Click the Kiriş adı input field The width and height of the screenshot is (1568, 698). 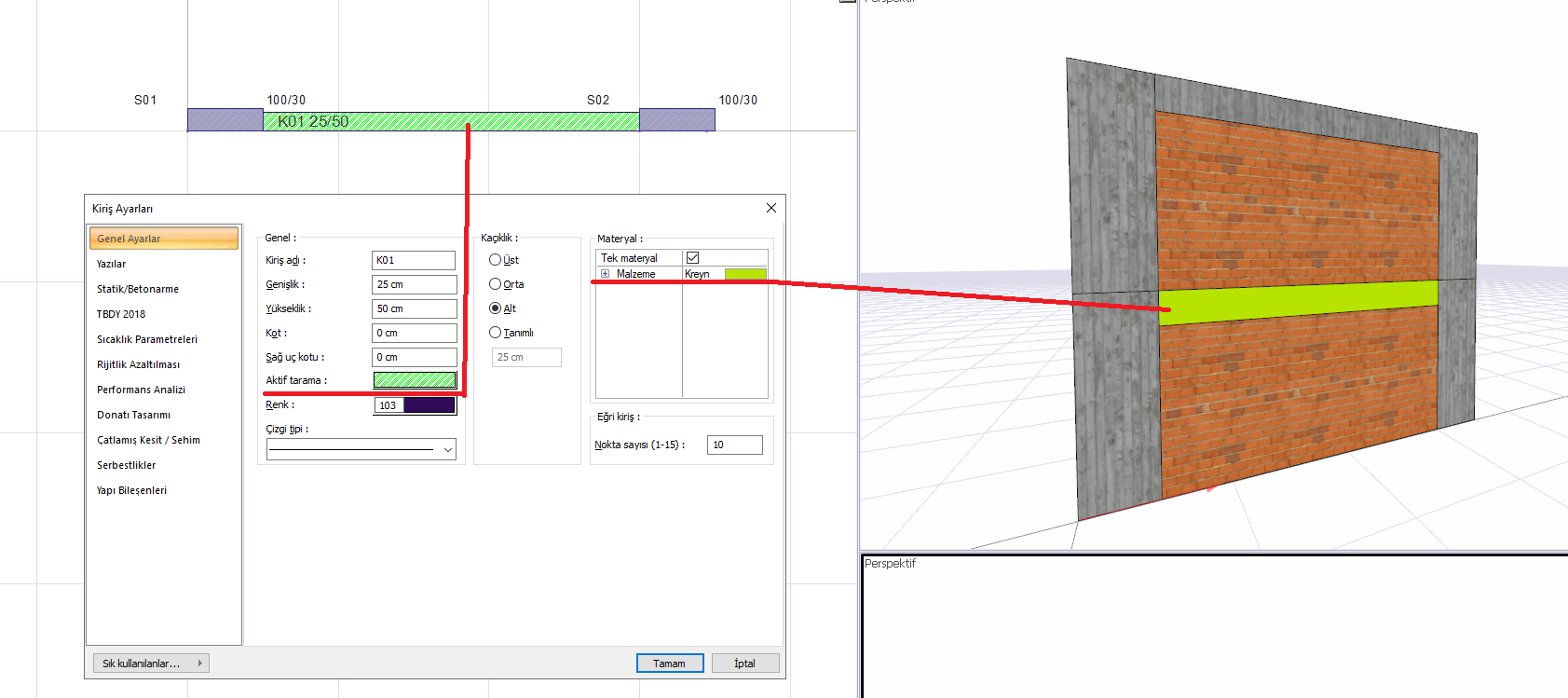point(413,261)
